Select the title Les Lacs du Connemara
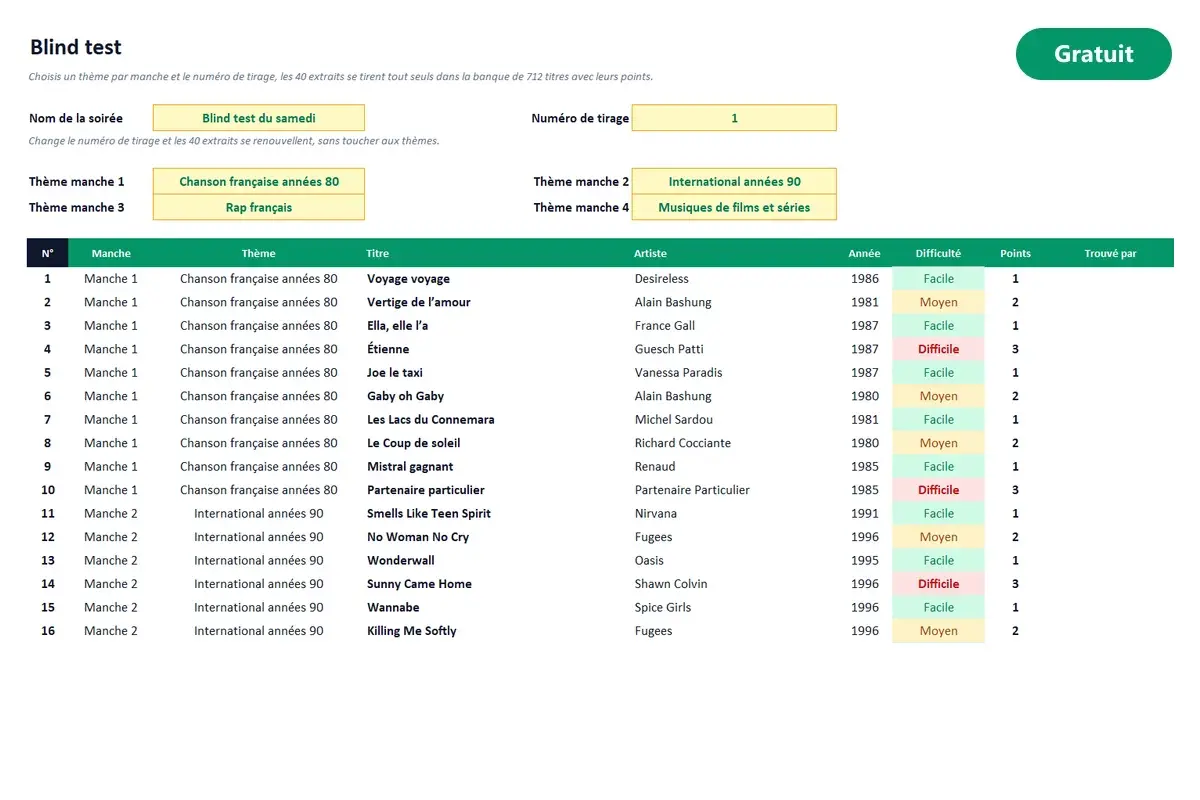Image resolution: width=1200 pixels, height=800 pixels. point(430,420)
